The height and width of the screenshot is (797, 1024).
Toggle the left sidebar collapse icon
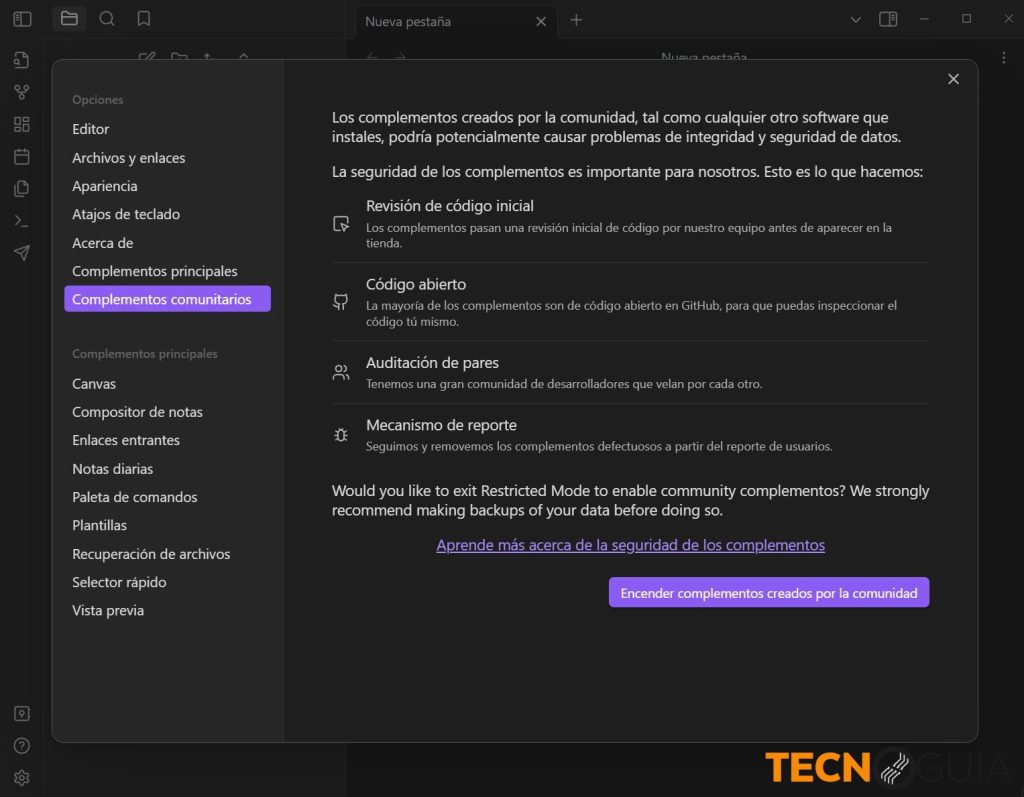coord(22,18)
